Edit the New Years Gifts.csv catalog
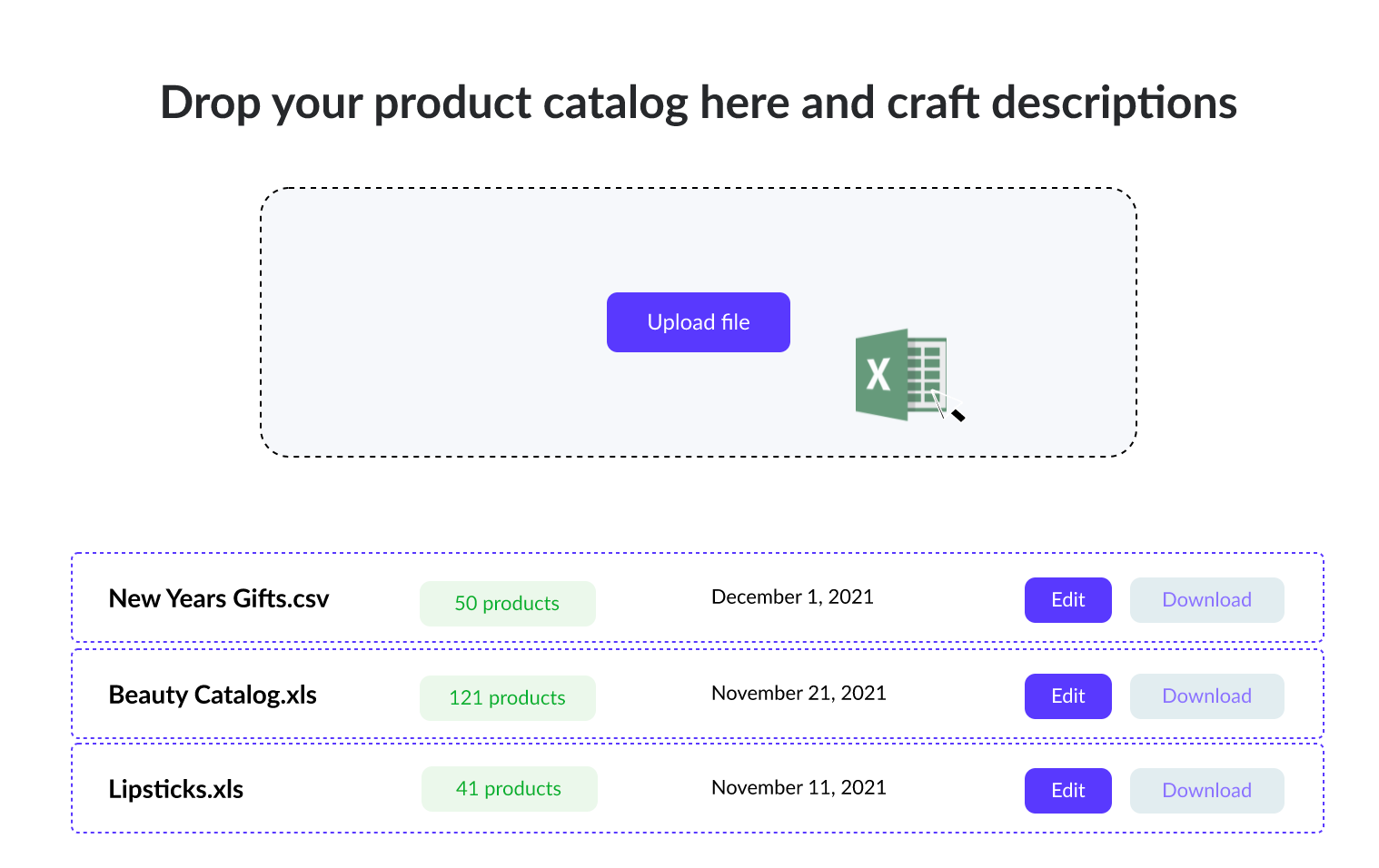The height and width of the screenshot is (868, 1379). tap(1067, 600)
